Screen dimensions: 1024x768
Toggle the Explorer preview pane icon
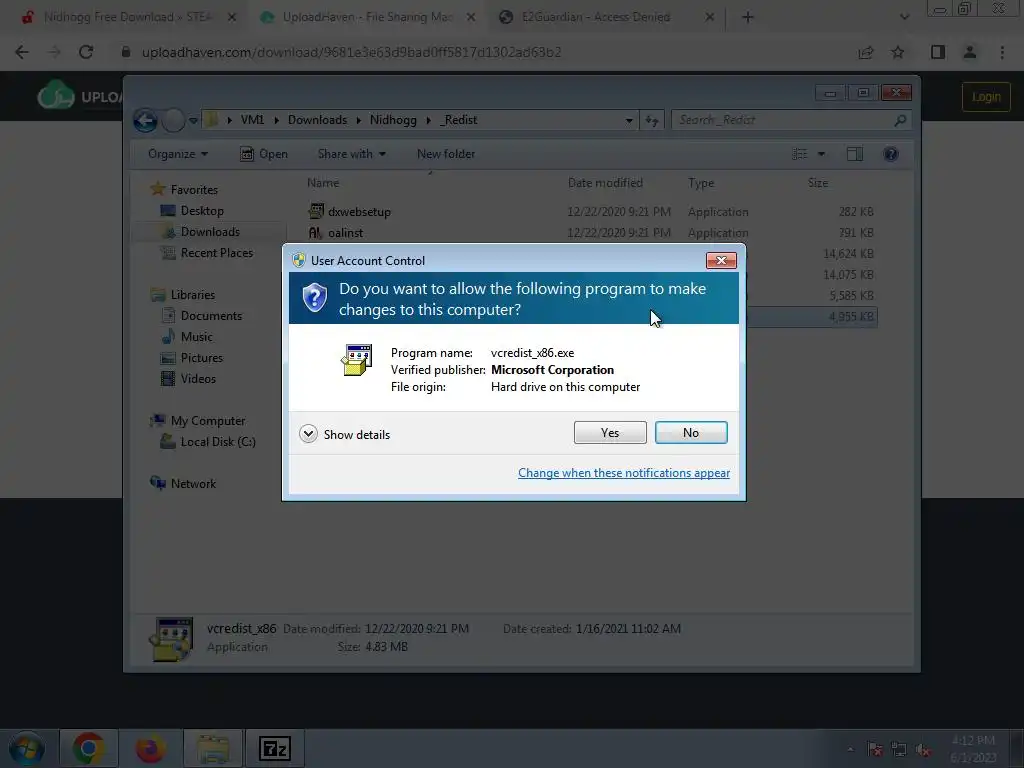click(854, 154)
